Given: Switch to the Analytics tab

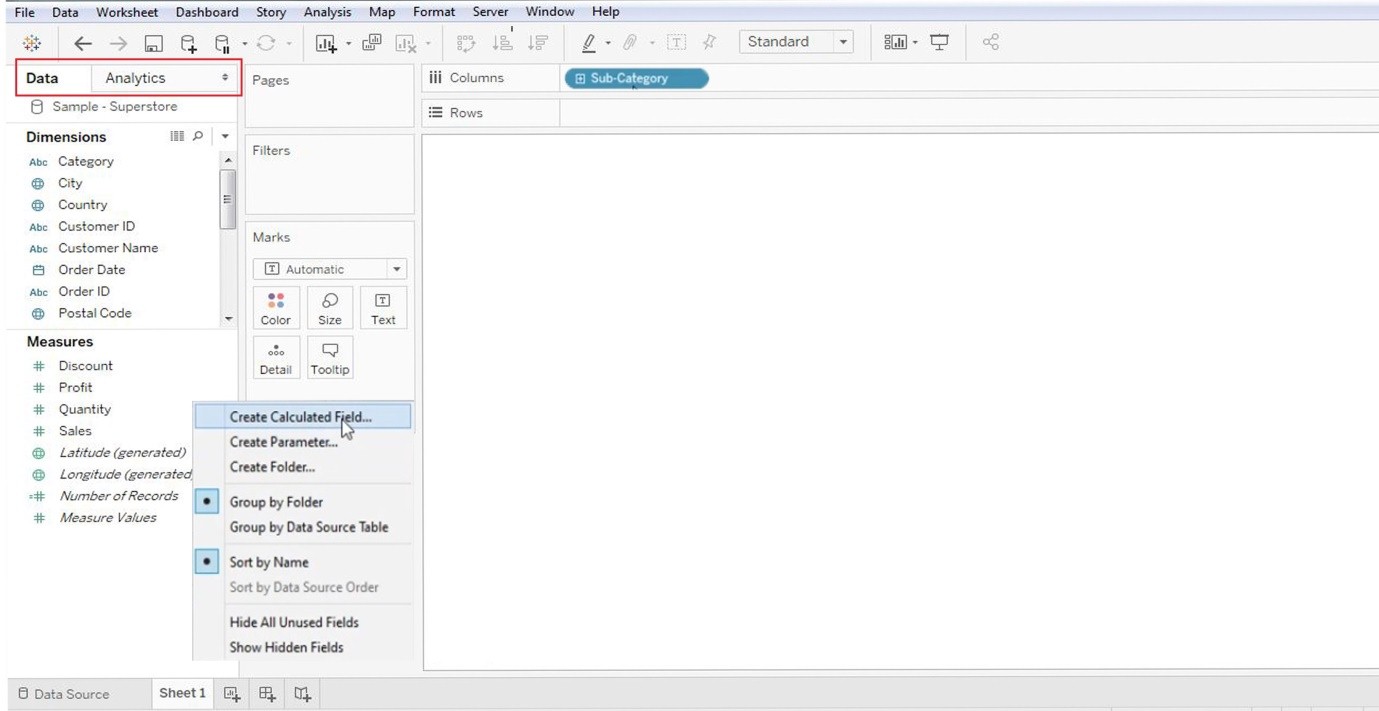Looking at the screenshot, I should 138,77.
